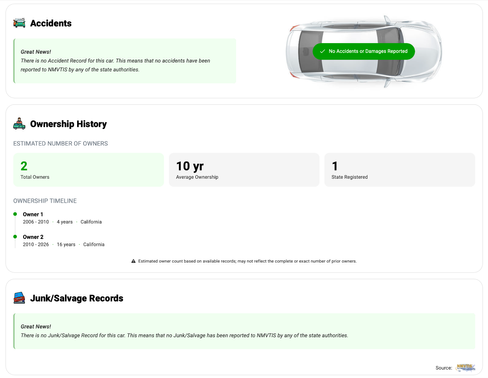Click the No Accidents or Damages Reported badge

[364, 51]
